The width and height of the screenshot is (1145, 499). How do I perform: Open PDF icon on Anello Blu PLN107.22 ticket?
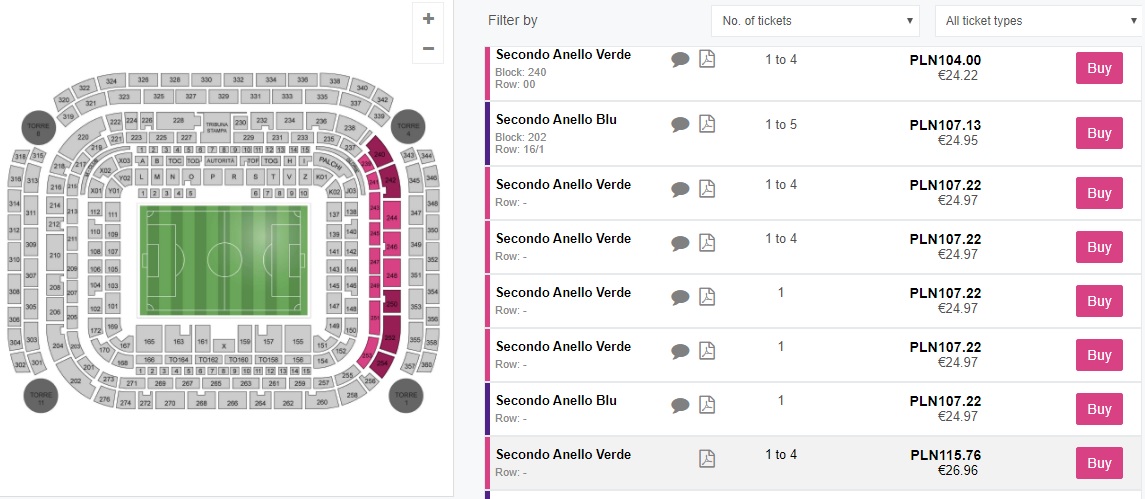[707, 405]
